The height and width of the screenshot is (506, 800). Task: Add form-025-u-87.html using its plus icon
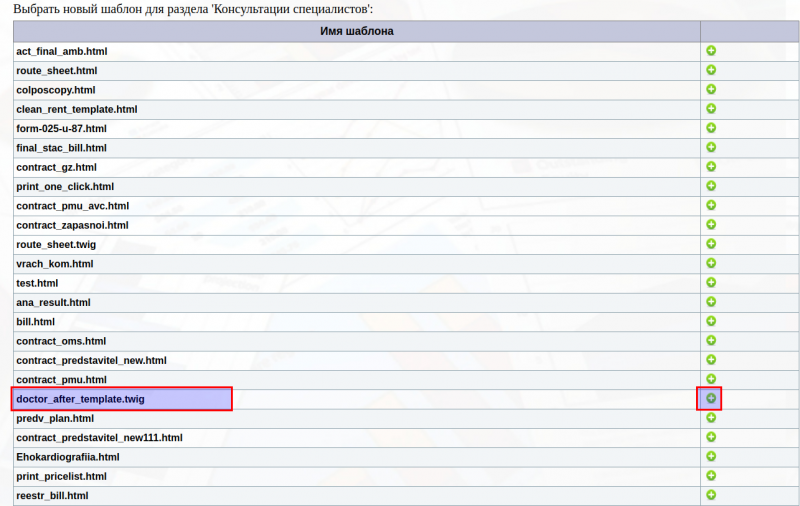point(711,128)
